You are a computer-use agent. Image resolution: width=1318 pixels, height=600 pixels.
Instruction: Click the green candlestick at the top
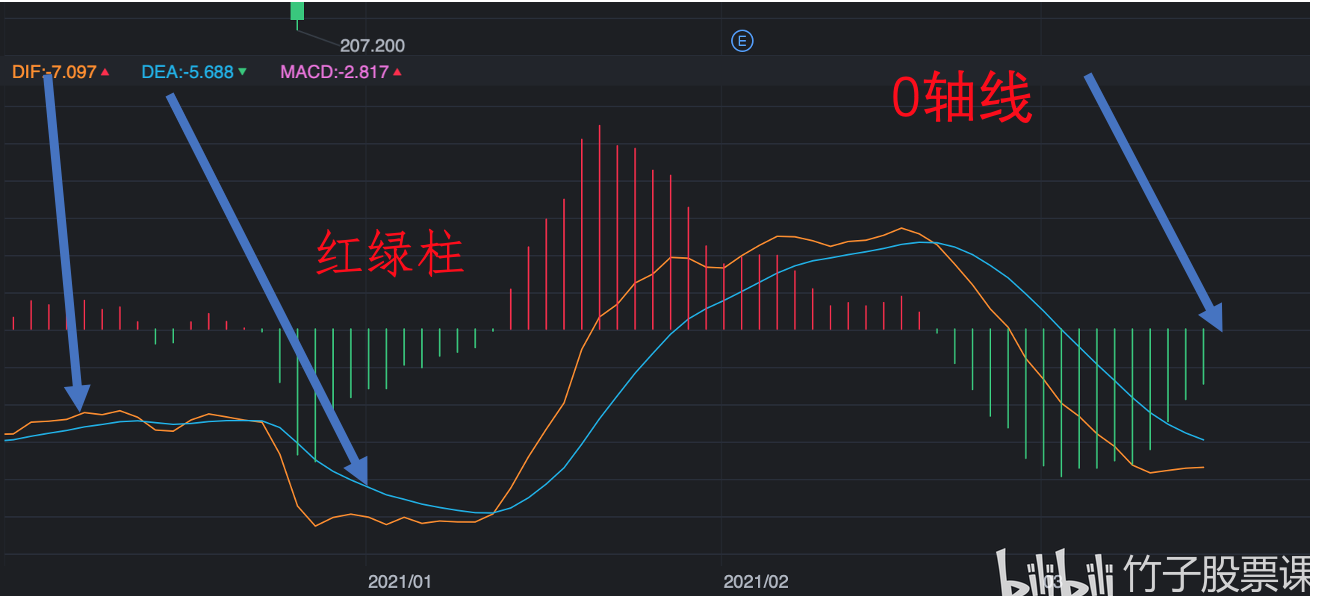click(x=297, y=10)
